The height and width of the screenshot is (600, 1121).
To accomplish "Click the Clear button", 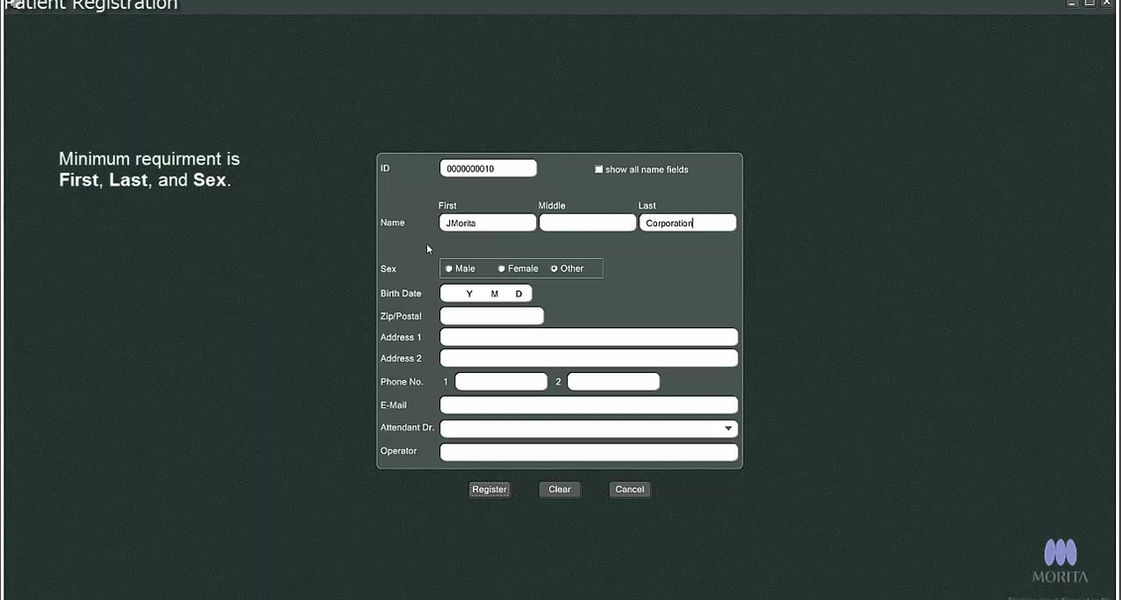I will click(x=560, y=490).
